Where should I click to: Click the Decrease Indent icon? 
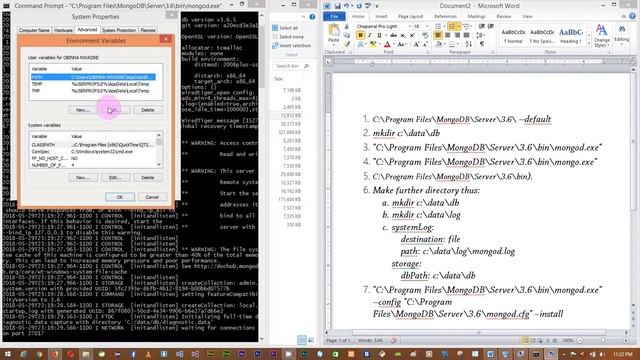[482, 26]
